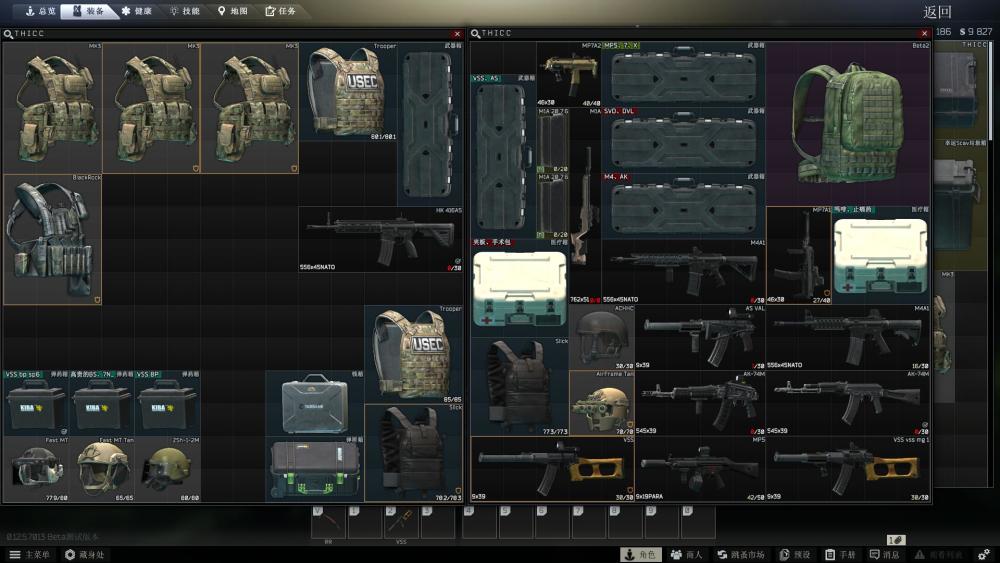Open the VSS Sp sp6 ammo box
Screen dimensions: 1000x563
point(35,403)
